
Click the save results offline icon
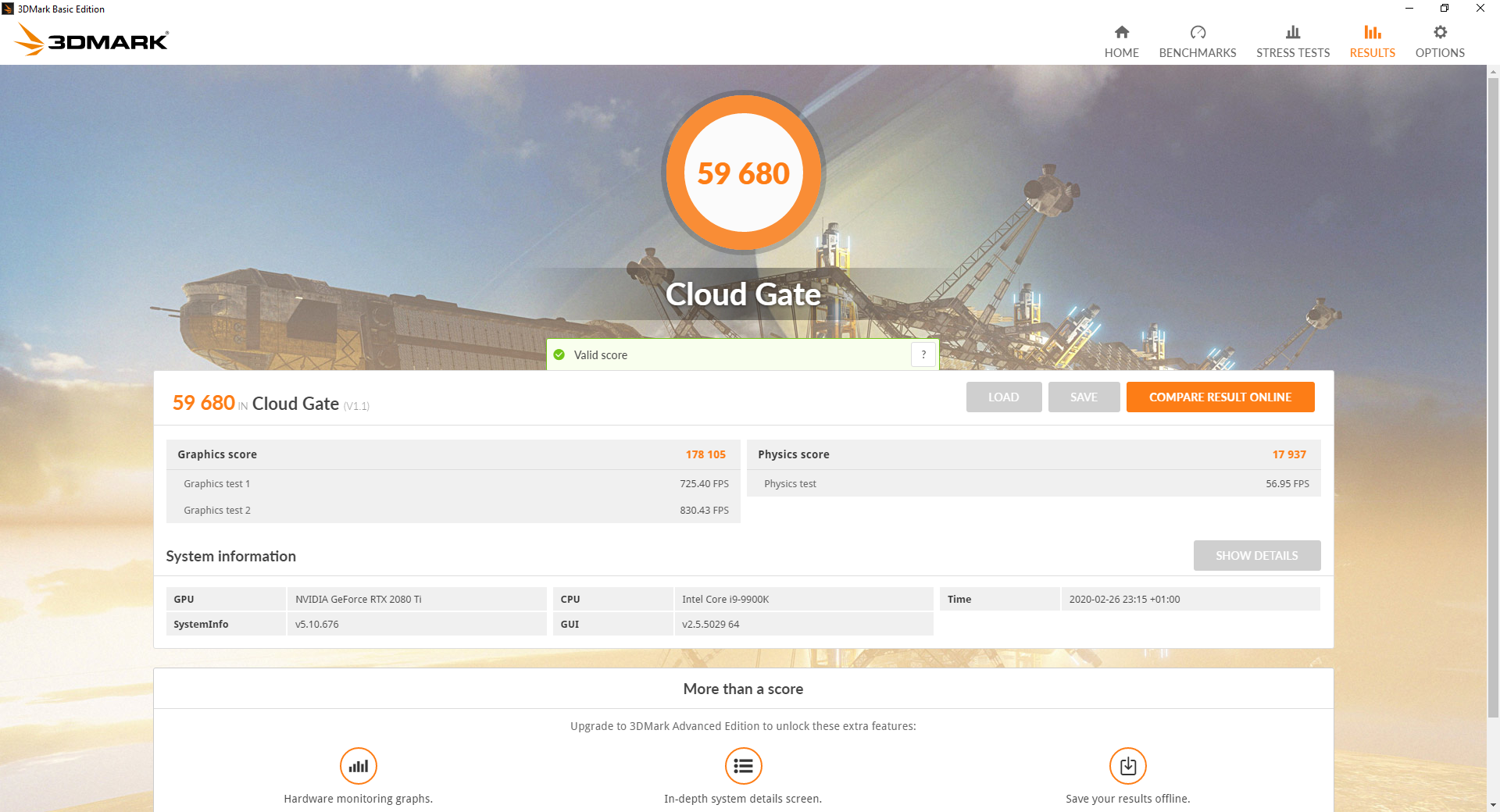(x=1128, y=766)
